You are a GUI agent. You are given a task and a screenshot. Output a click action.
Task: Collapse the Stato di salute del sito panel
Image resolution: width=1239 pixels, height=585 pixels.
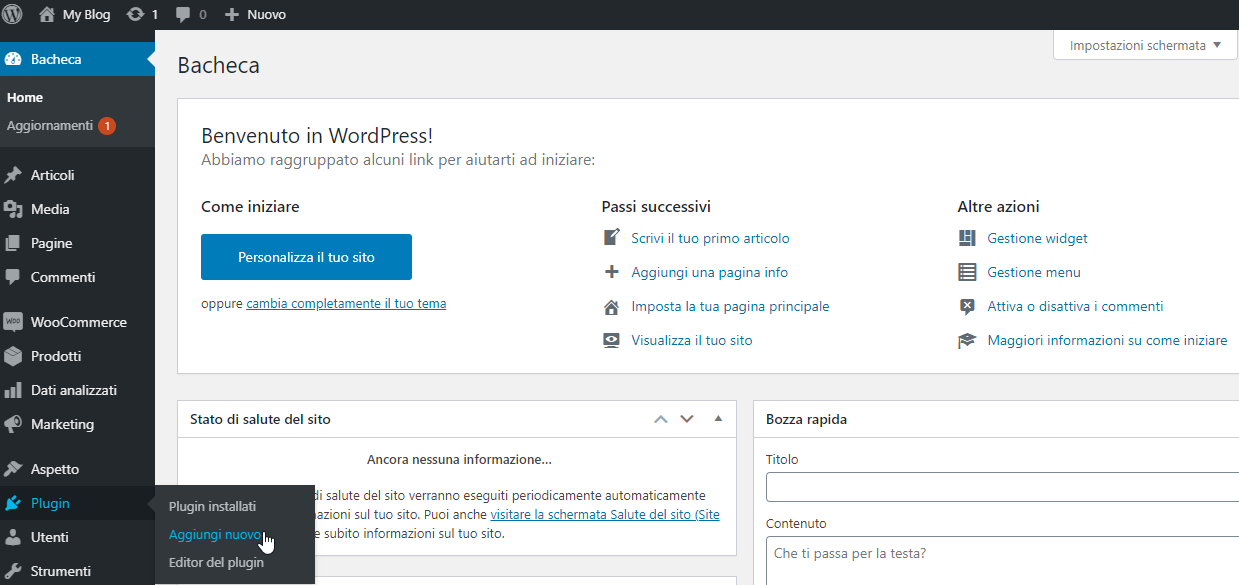[718, 419]
